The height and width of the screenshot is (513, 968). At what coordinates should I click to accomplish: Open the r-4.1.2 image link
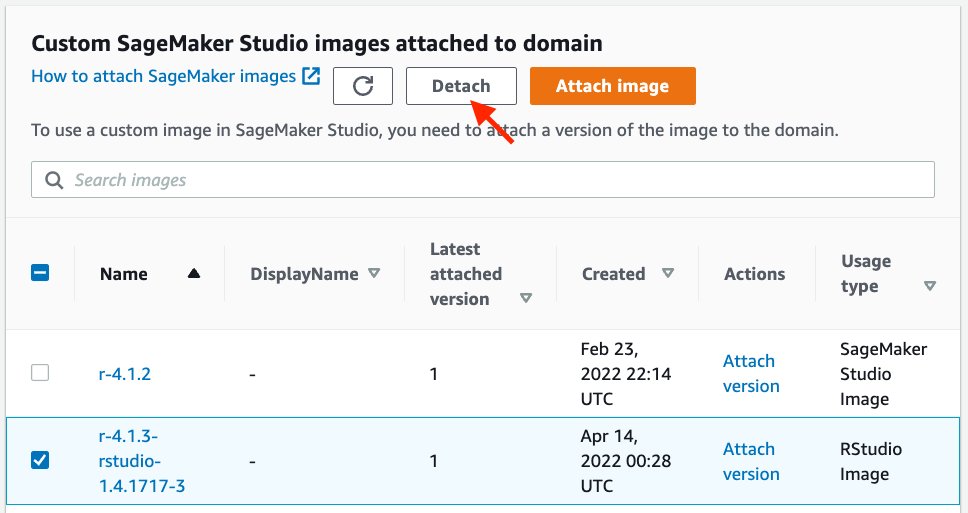[125, 374]
